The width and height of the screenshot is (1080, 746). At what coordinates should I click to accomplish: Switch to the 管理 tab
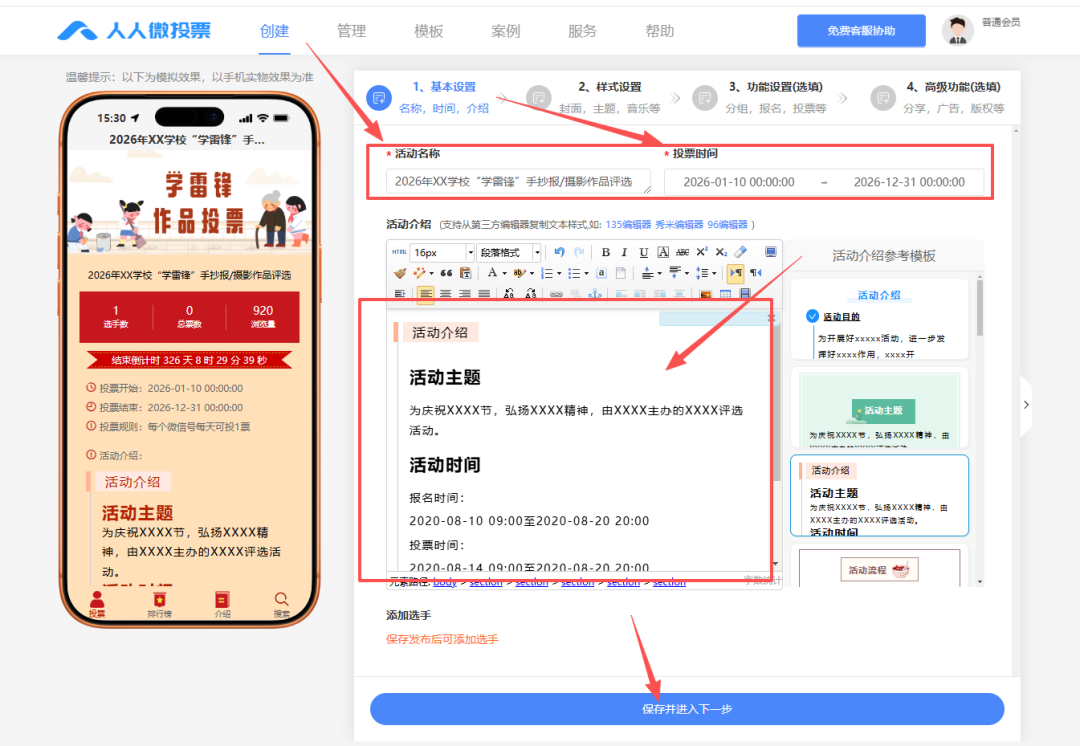coord(351,31)
